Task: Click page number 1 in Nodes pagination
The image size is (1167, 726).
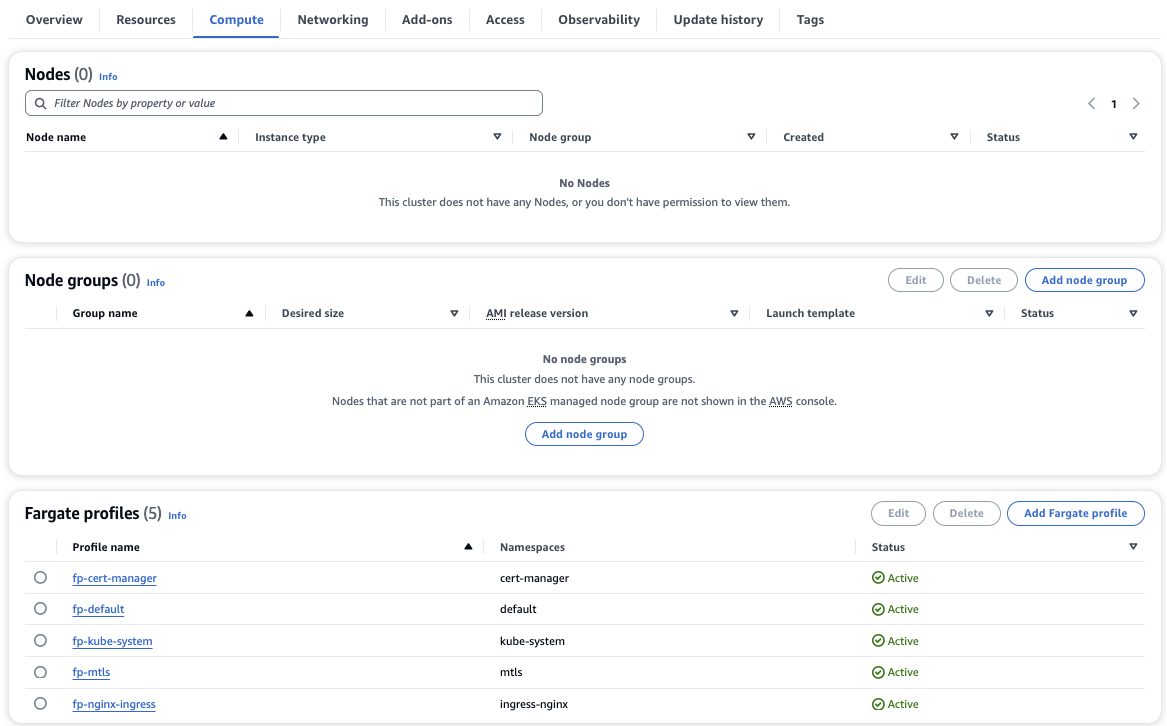Action: click(1113, 104)
